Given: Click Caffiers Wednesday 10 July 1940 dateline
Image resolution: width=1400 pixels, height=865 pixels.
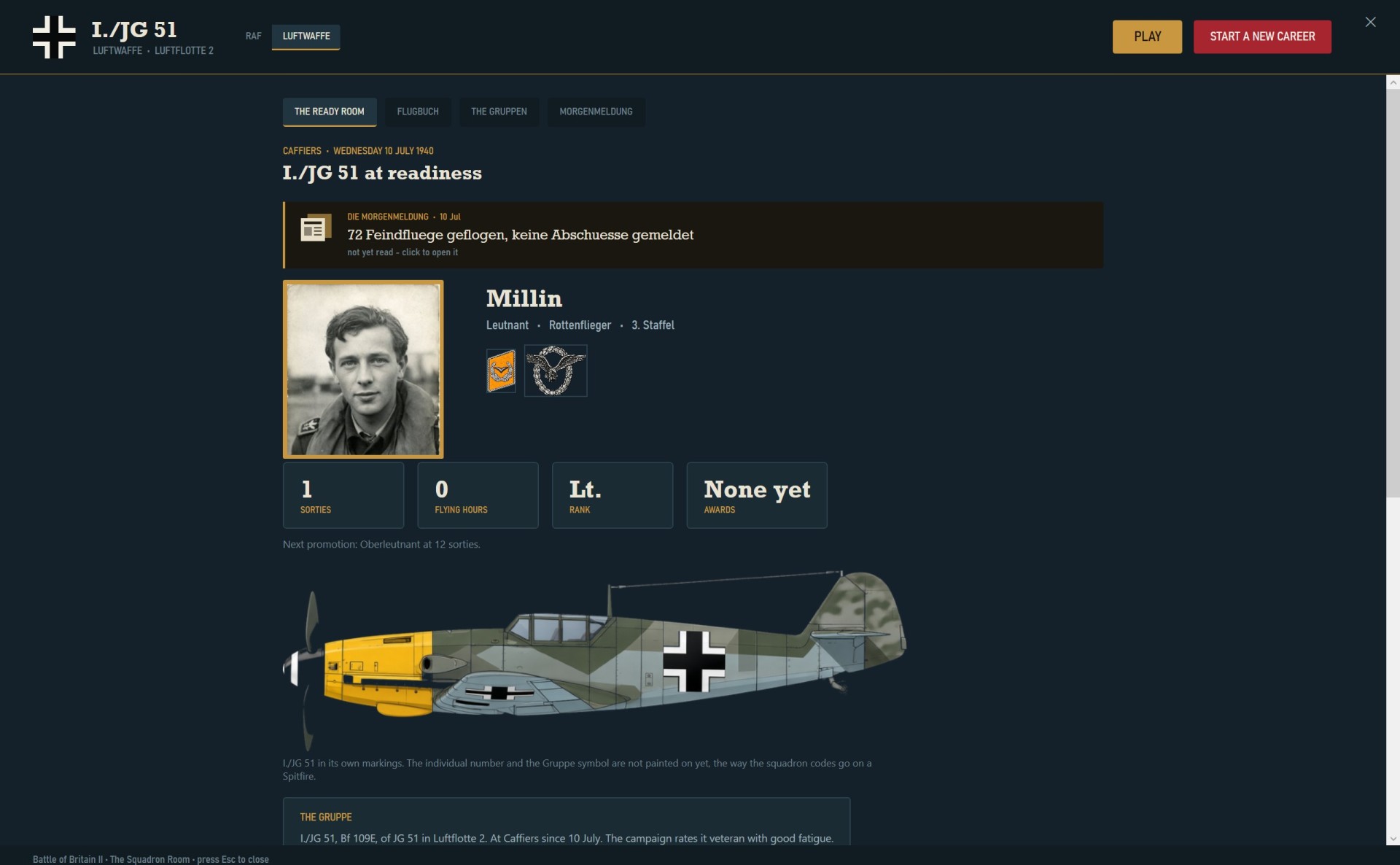Looking at the screenshot, I should (x=358, y=151).
